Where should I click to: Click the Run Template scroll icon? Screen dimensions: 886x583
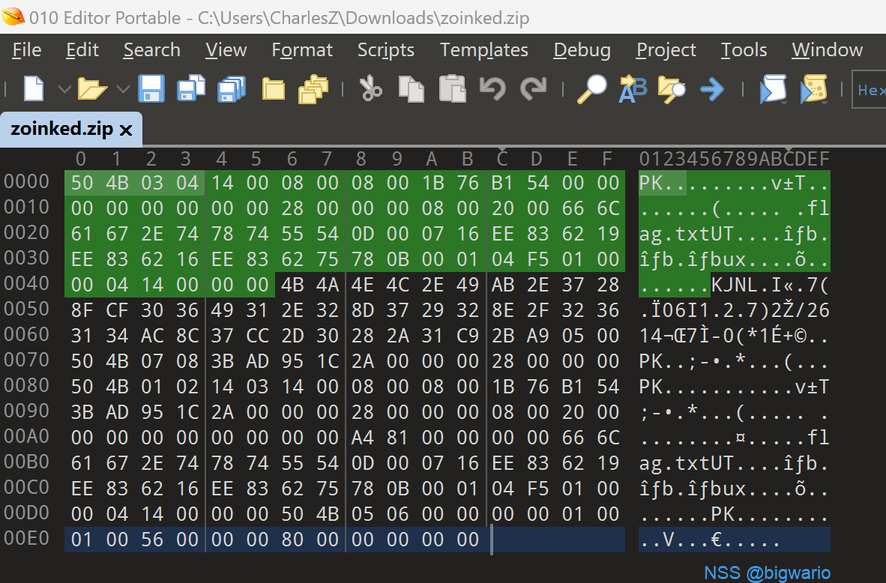(x=814, y=89)
